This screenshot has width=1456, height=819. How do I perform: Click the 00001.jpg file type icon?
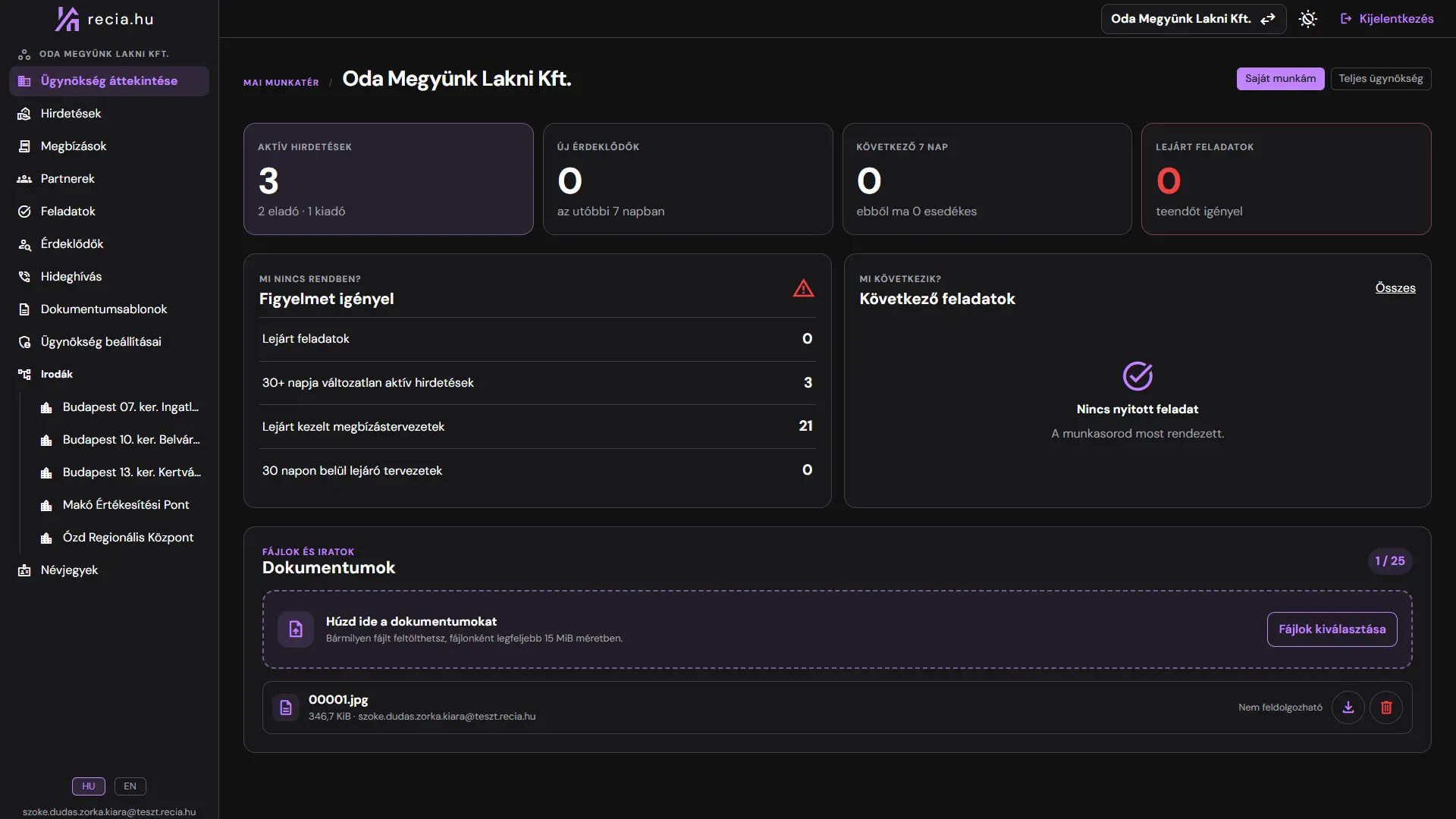[286, 708]
